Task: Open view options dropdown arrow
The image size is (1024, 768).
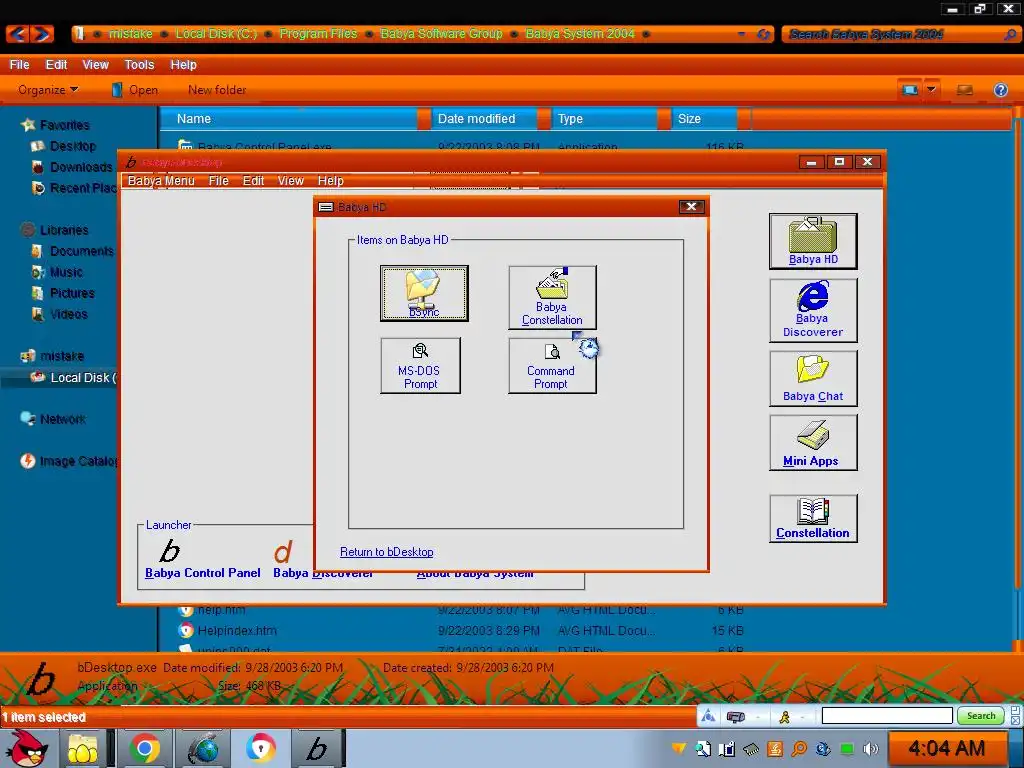Action: (x=931, y=89)
